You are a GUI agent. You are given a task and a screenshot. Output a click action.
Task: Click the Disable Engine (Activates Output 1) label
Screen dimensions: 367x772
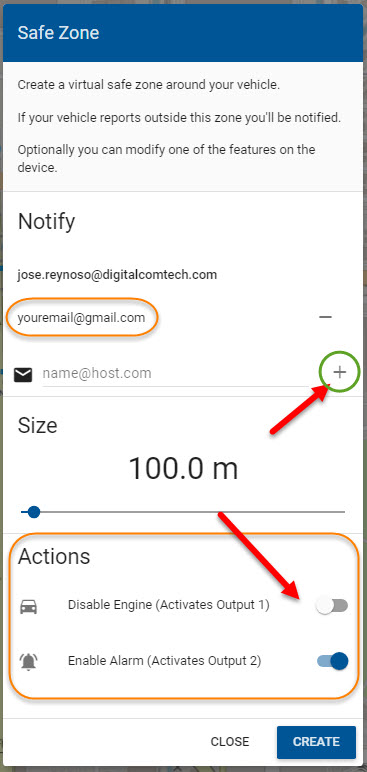click(168, 605)
